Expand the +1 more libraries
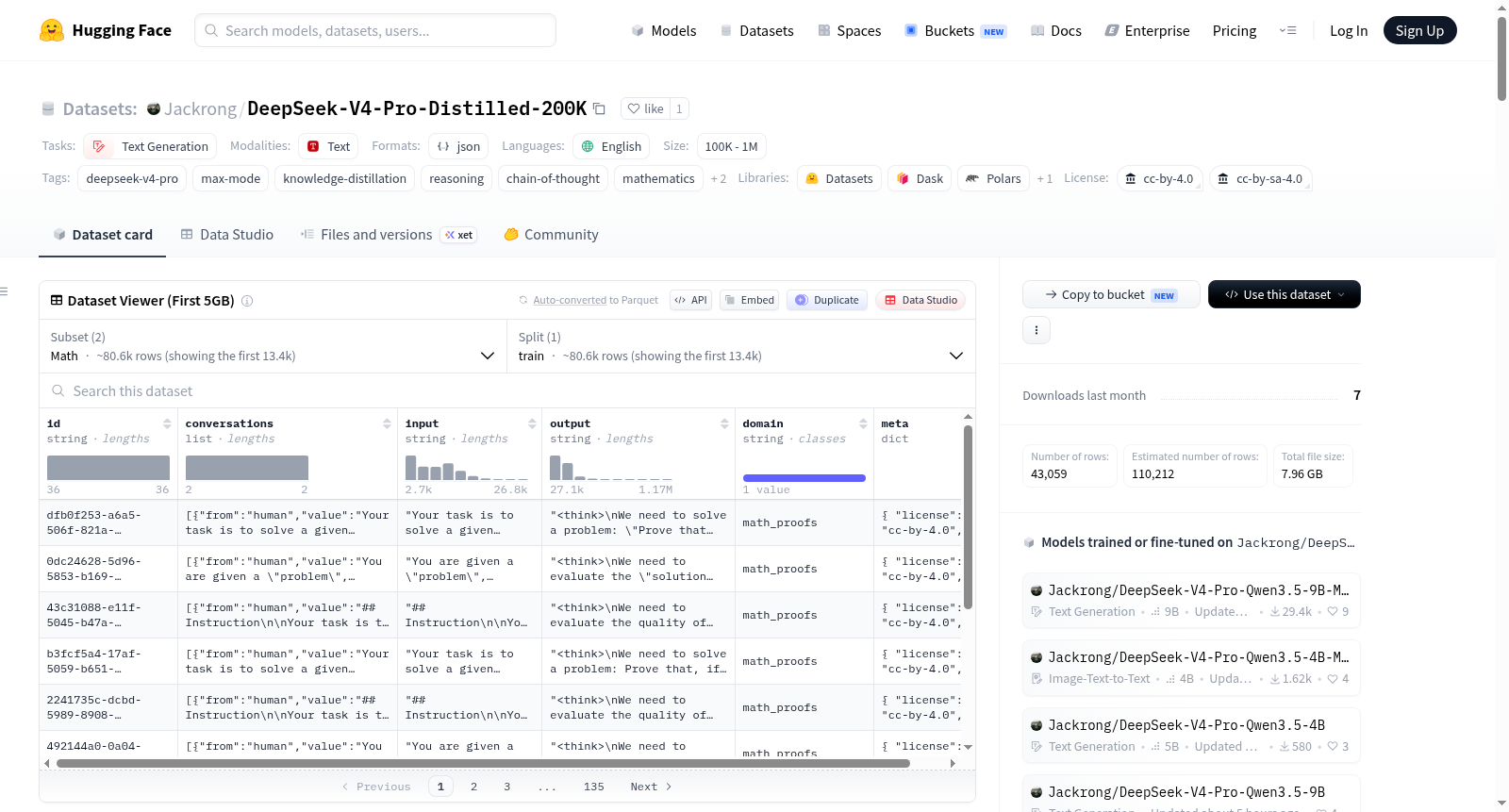Viewport: 1509px width, 812px height. coord(1045,178)
